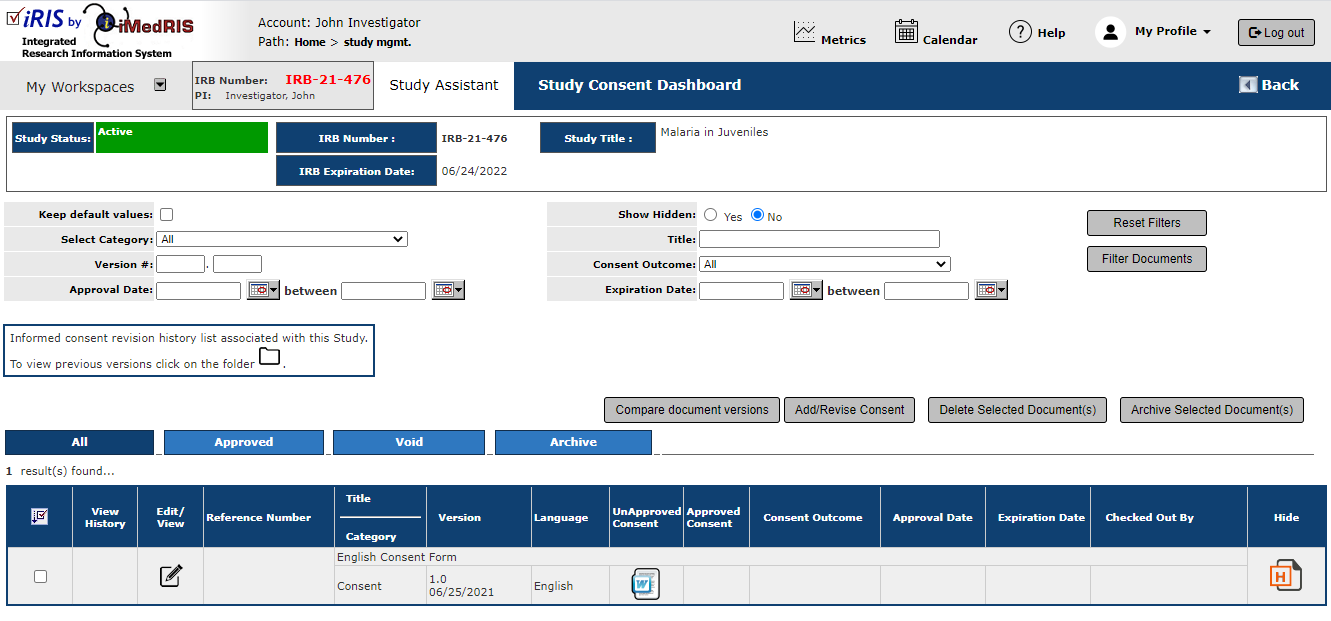Open second Approval Date calendar picker
This screenshot has width=1331, height=621.
[x=448, y=290]
